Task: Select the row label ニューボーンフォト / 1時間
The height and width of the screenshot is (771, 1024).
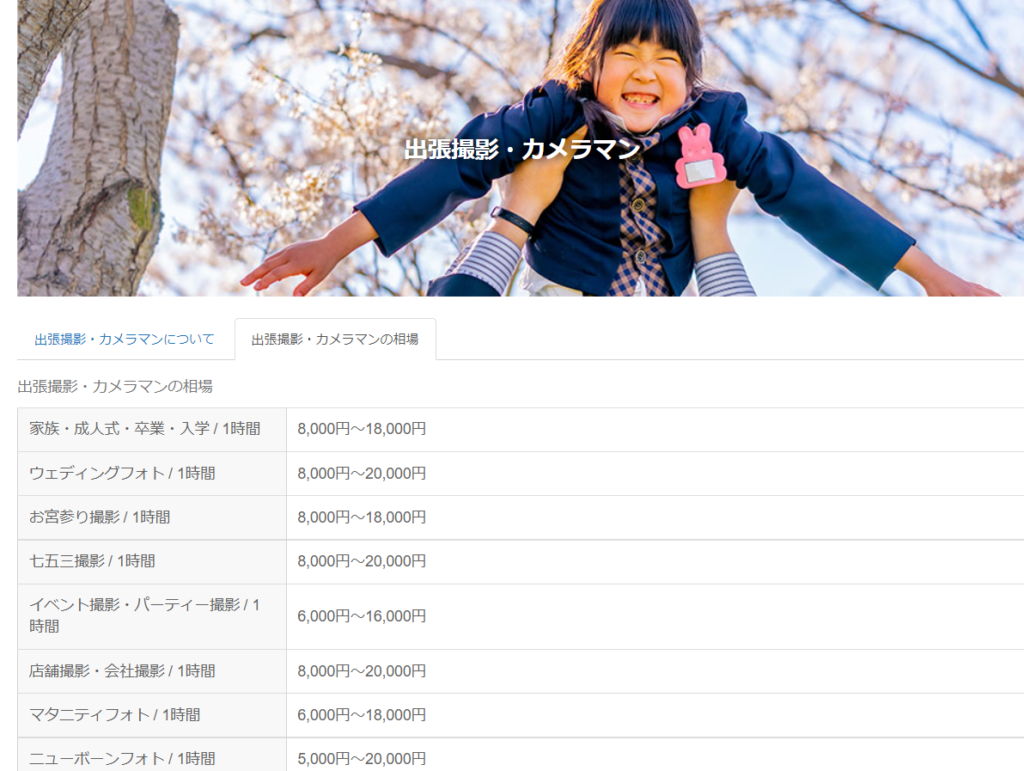Action: [x=122, y=759]
